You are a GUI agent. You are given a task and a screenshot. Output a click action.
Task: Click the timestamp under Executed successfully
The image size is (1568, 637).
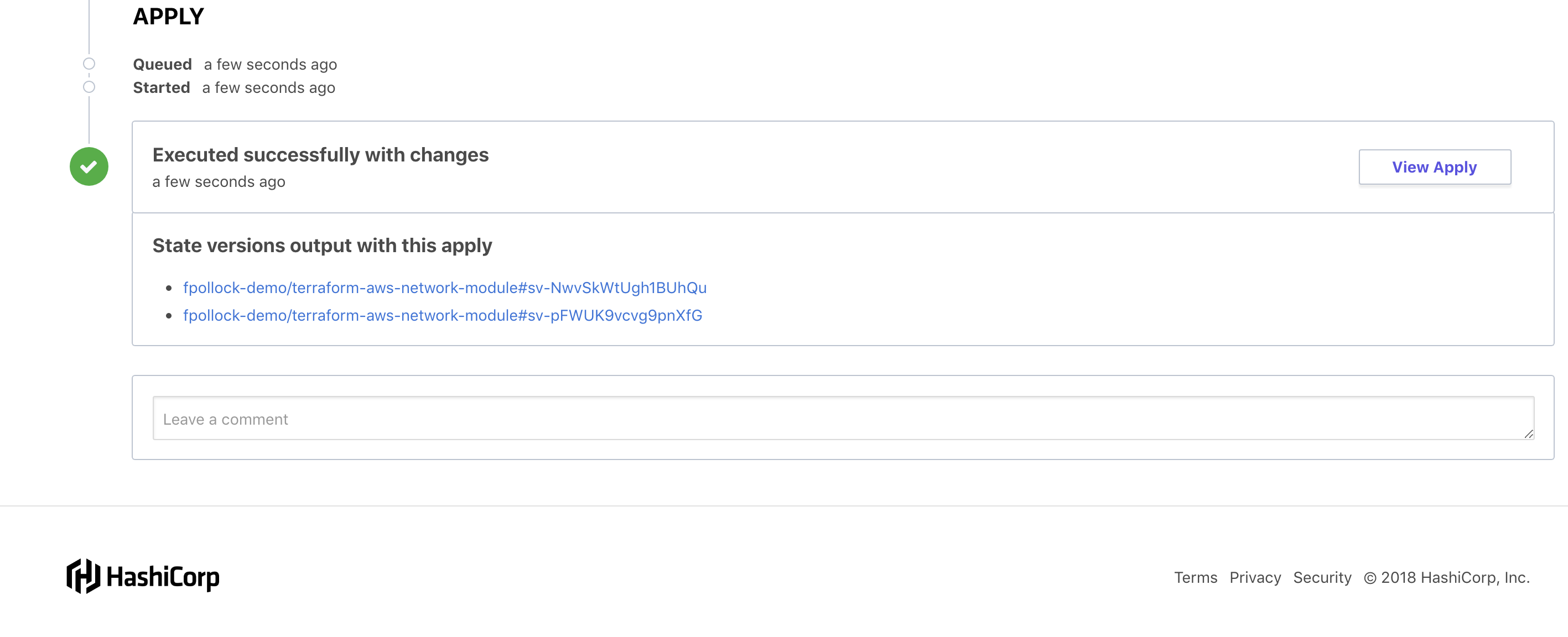[219, 182]
